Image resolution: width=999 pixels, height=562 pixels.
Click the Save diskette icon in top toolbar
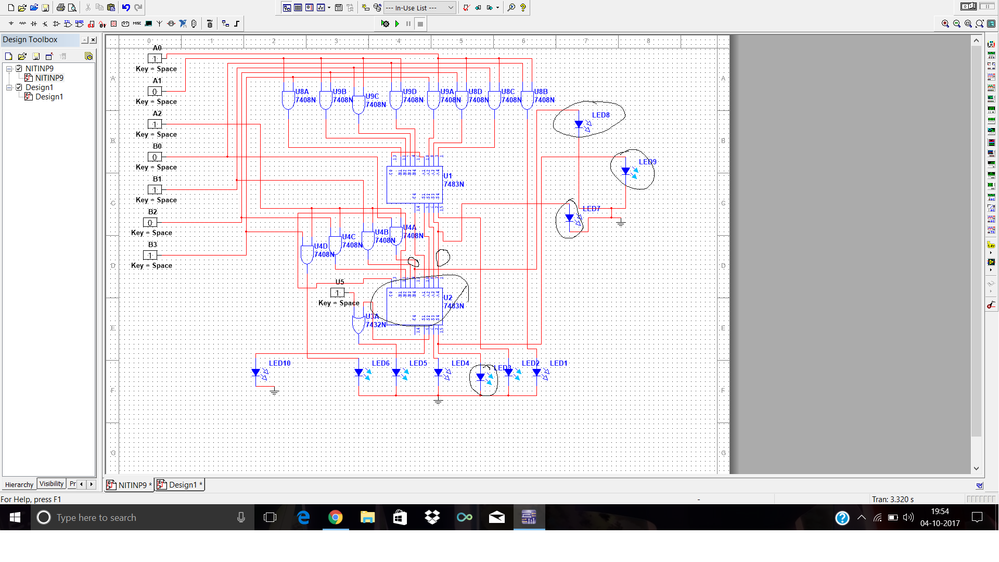point(45,8)
